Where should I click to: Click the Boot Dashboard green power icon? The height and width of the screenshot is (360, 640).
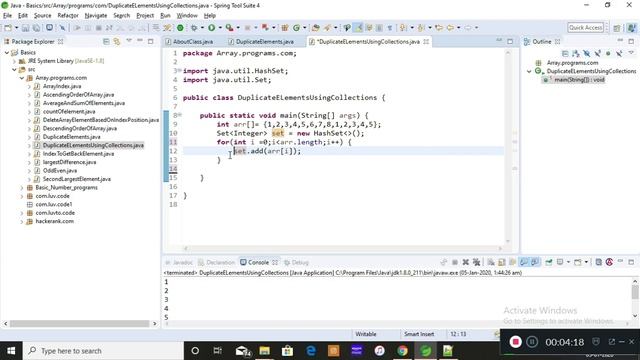click(180, 28)
